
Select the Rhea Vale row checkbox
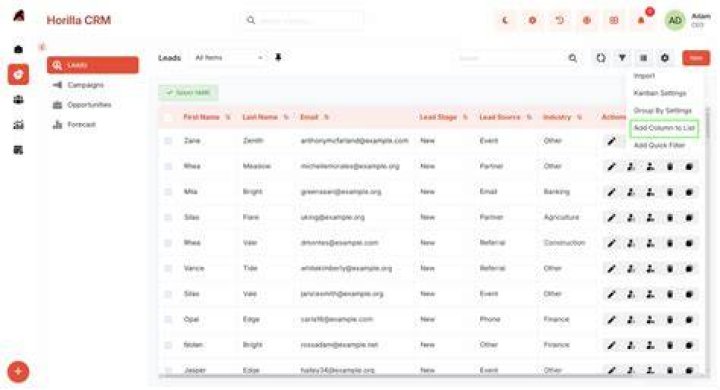[168, 243]
